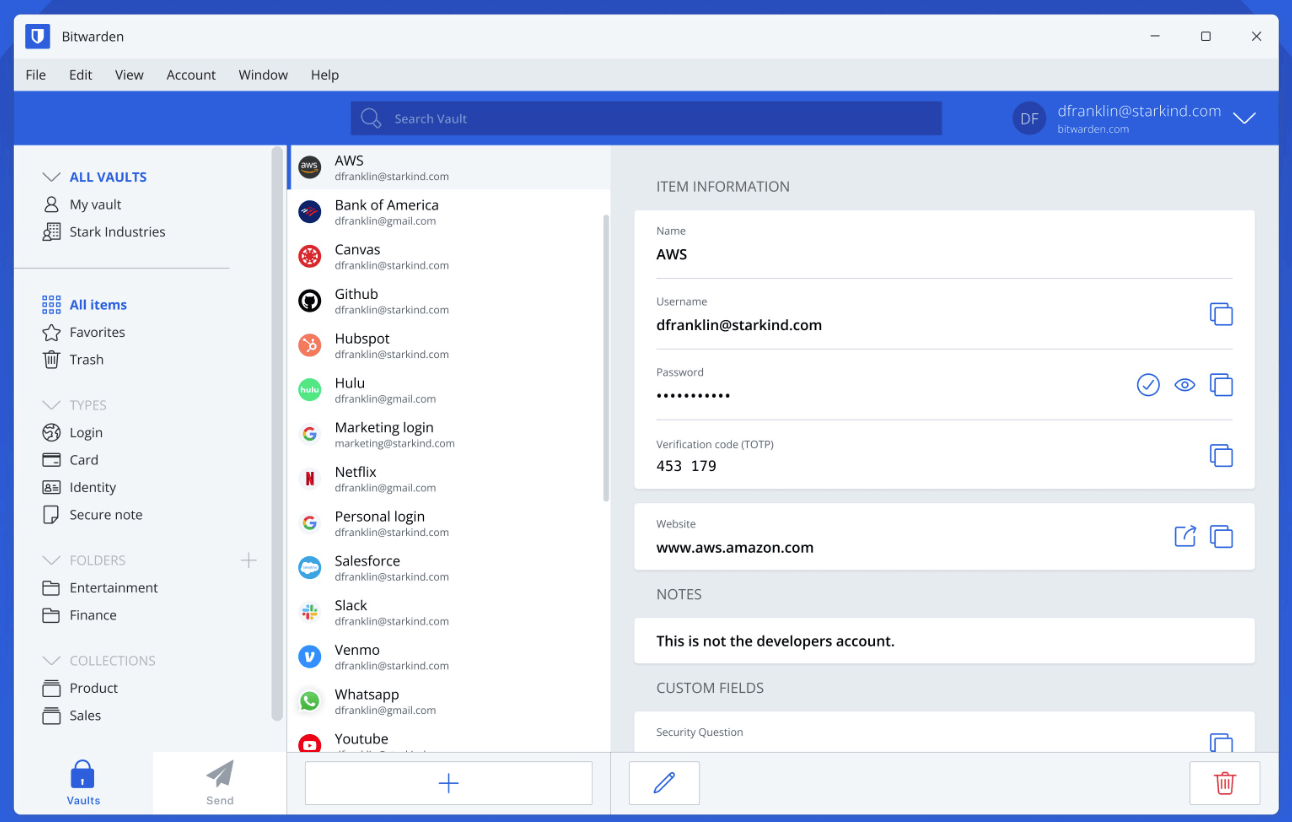Select the Marketing login entry
This screenshot has width=1292, height=822.
coord(446,434)
